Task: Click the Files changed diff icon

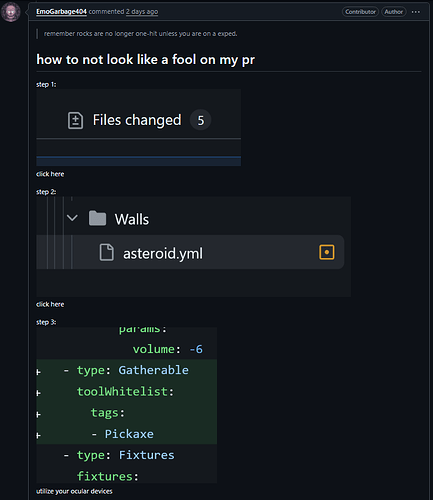Action: [x=76, y=120]
